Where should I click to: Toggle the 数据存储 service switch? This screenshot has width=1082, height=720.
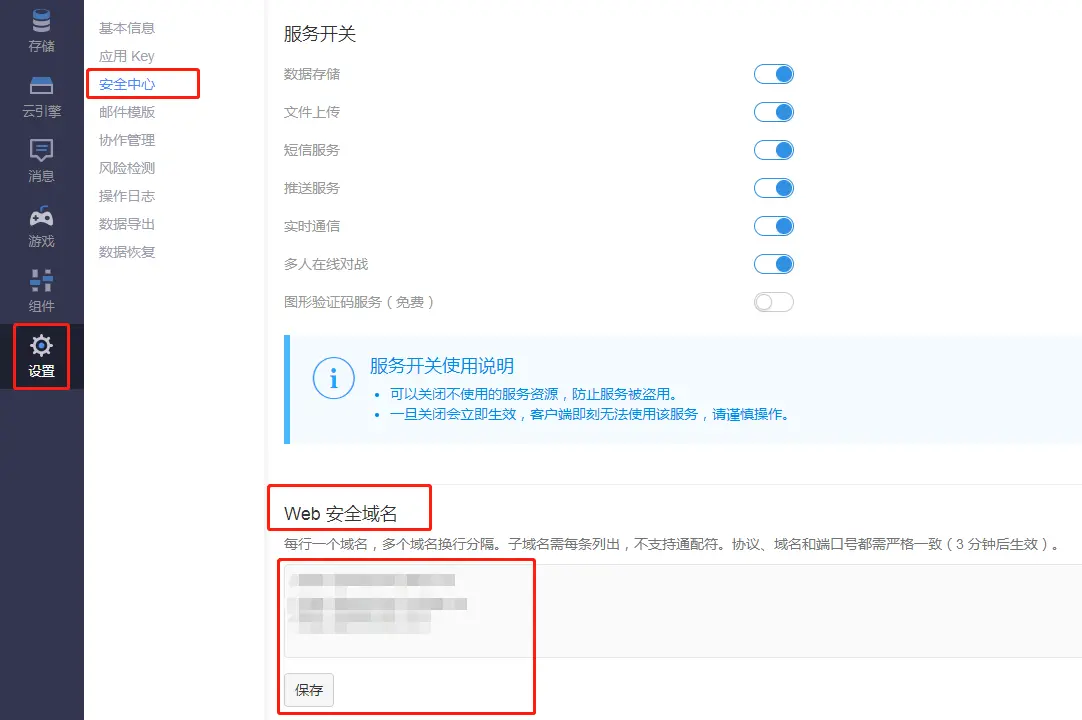(773, 74)
